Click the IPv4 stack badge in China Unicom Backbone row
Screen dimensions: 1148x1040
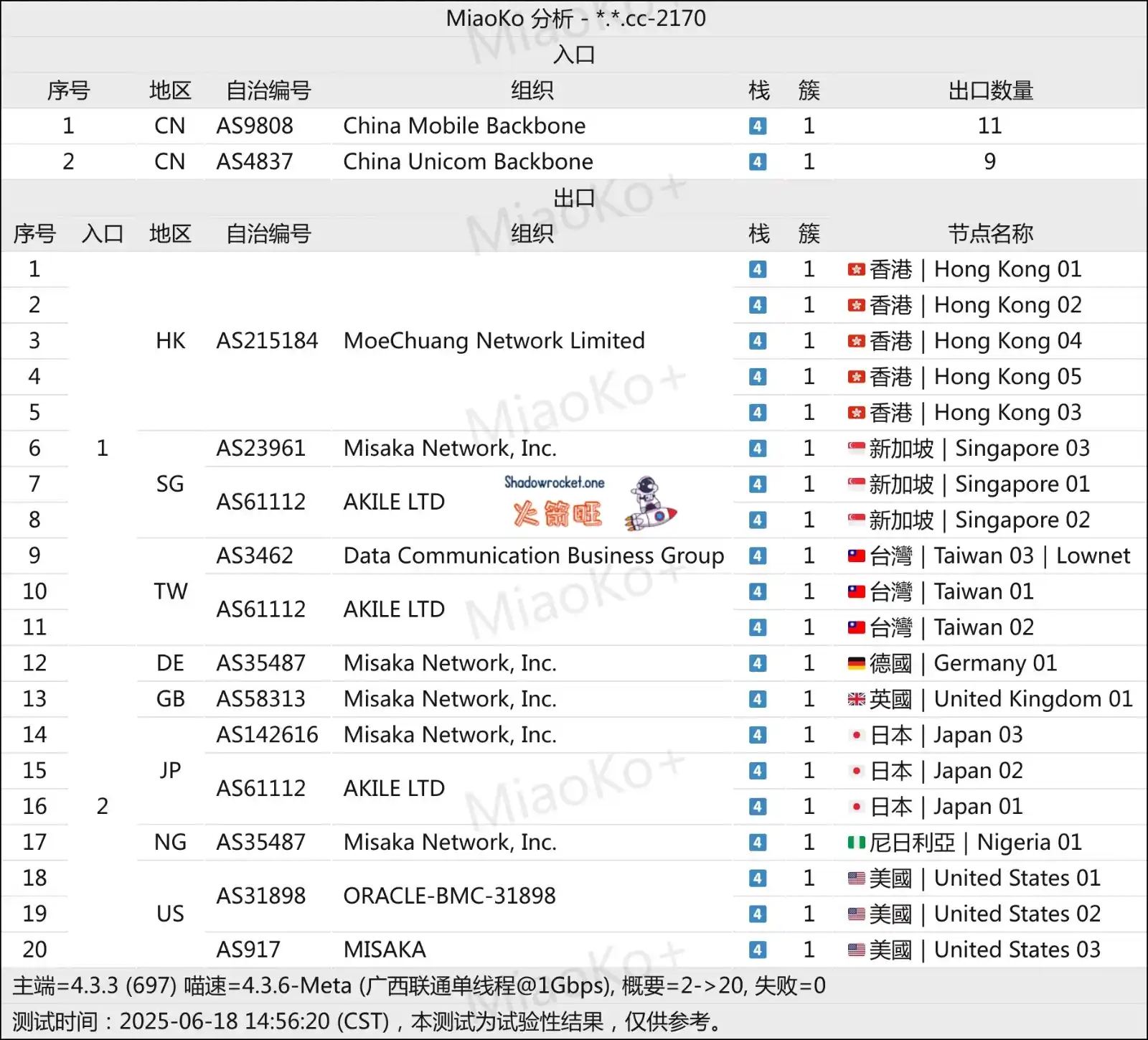pos(758,162)
